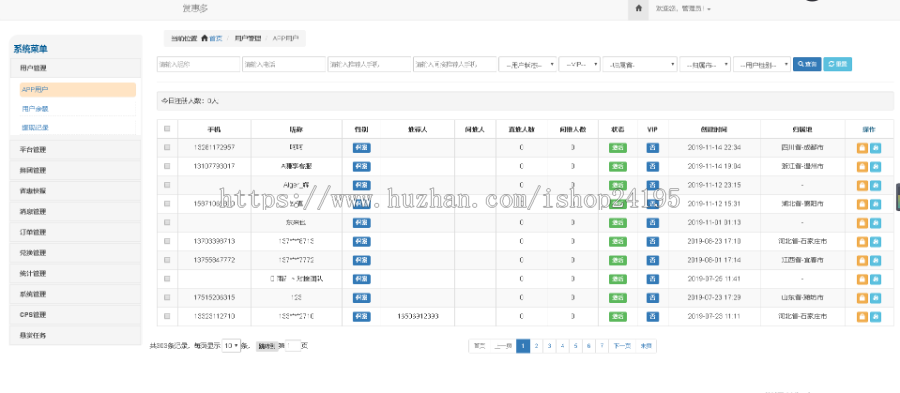Check the row created 2019-07-26 11:41
This screenshot has width=900, height=393.
click(167, 279)
